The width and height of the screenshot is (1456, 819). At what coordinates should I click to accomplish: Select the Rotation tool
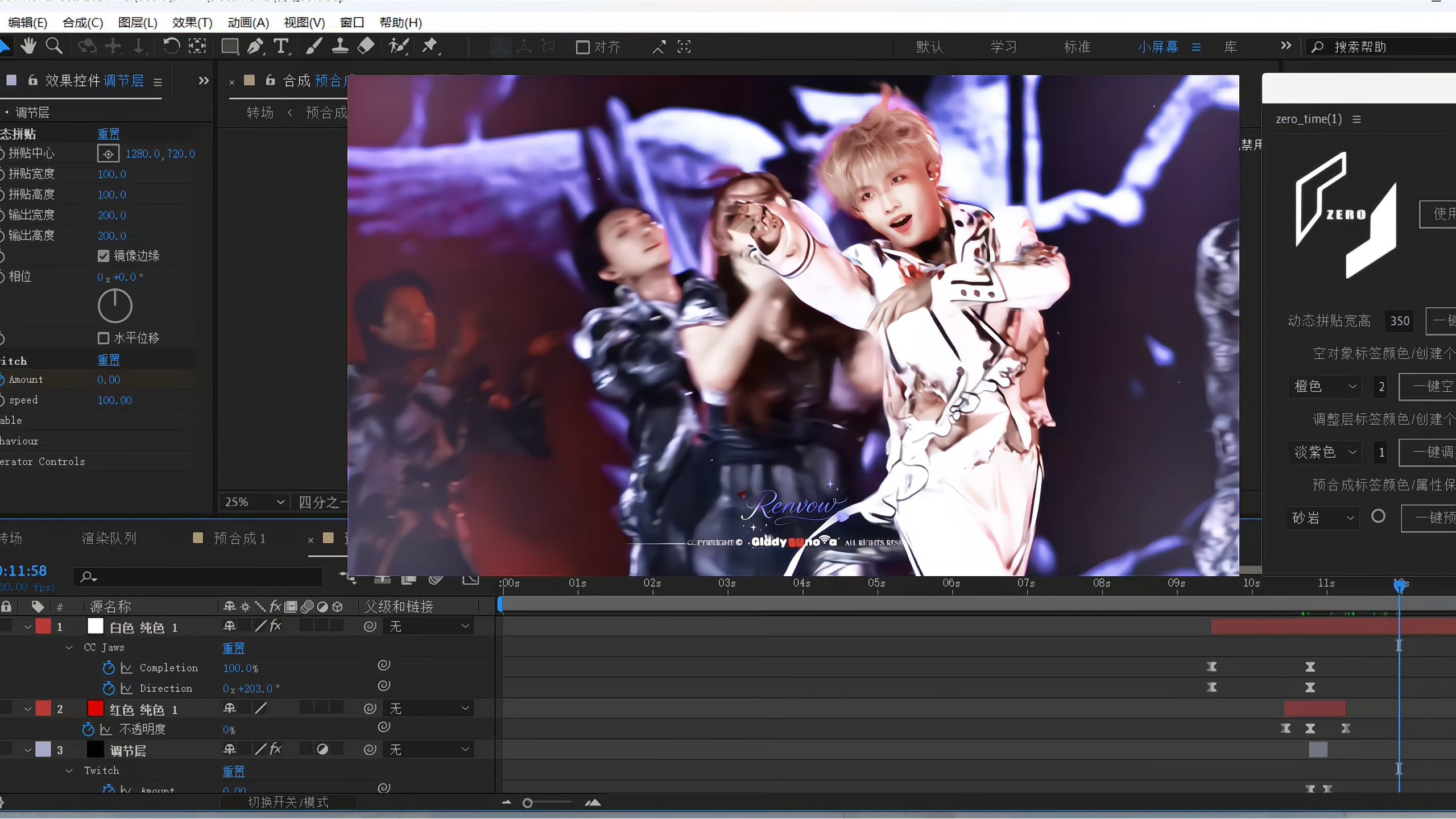(171, 46)
